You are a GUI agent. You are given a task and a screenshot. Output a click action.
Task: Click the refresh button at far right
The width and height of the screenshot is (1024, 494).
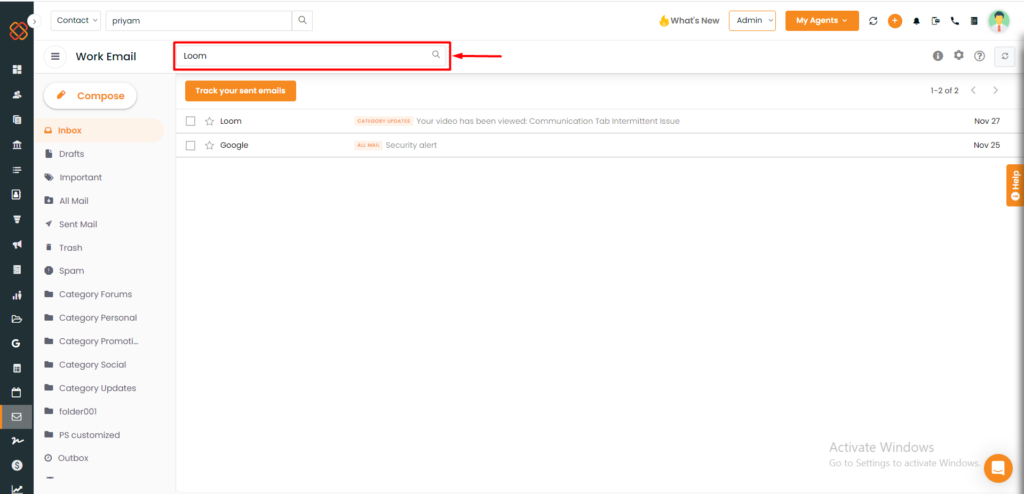[1004, 57]
